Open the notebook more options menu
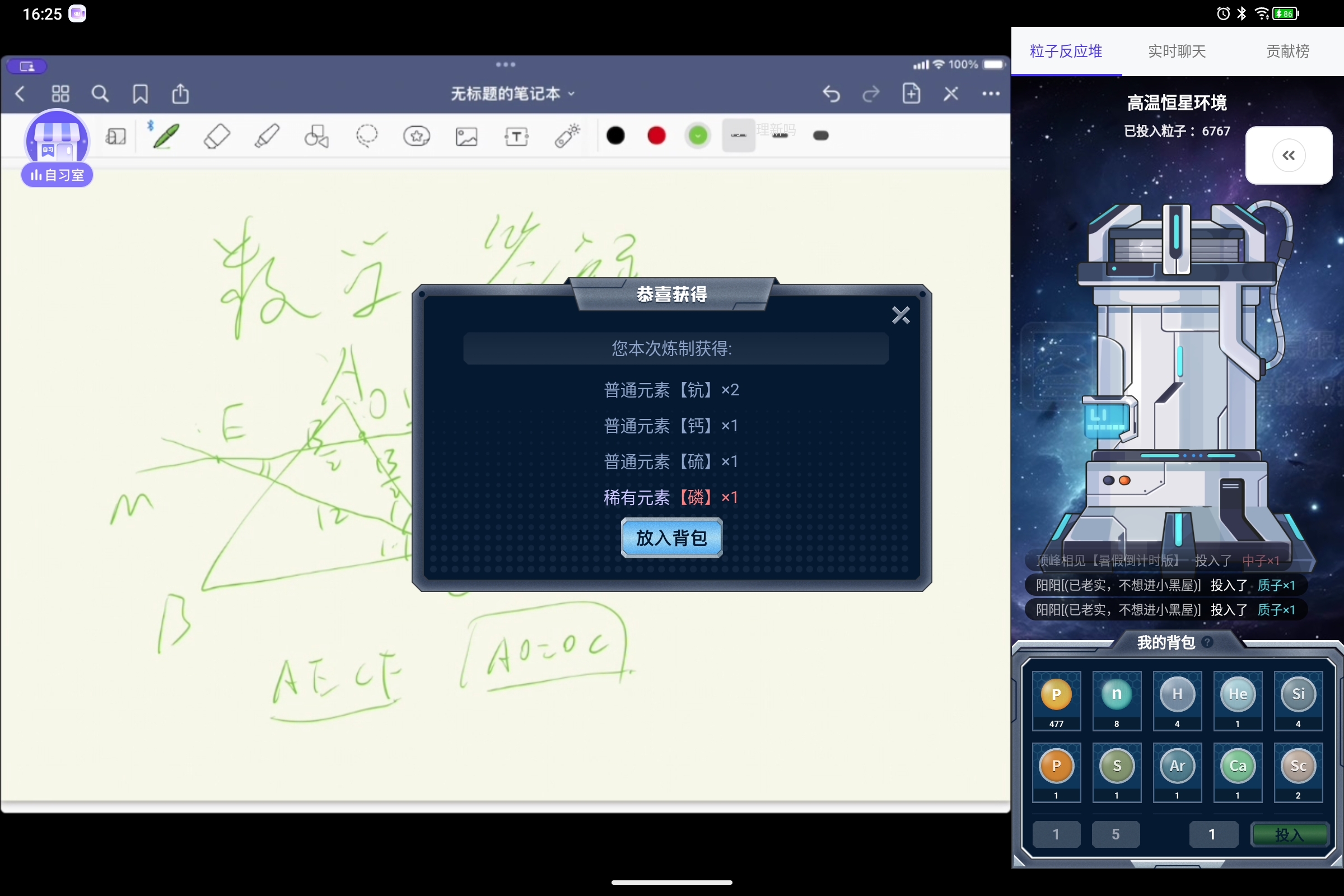The height and width of the screenshot is (896, 1344). [x=991, y=94]
